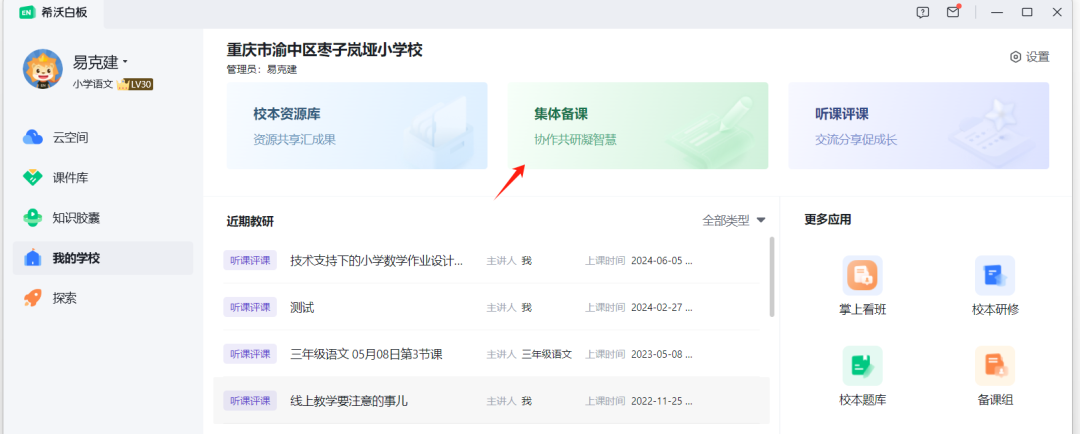Click the 我的学校 menu label
1080x434 pixels.
[x=76, y=258]
